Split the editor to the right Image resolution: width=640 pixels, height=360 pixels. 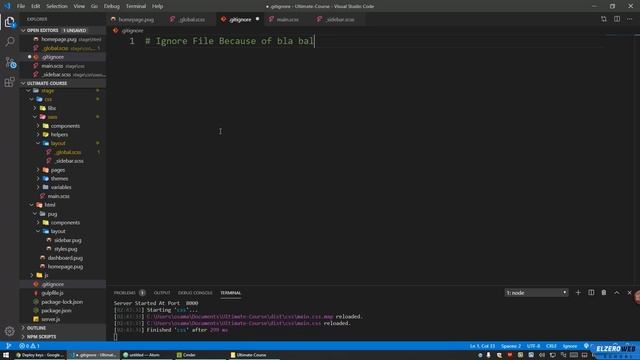click(x=617, y=19)
